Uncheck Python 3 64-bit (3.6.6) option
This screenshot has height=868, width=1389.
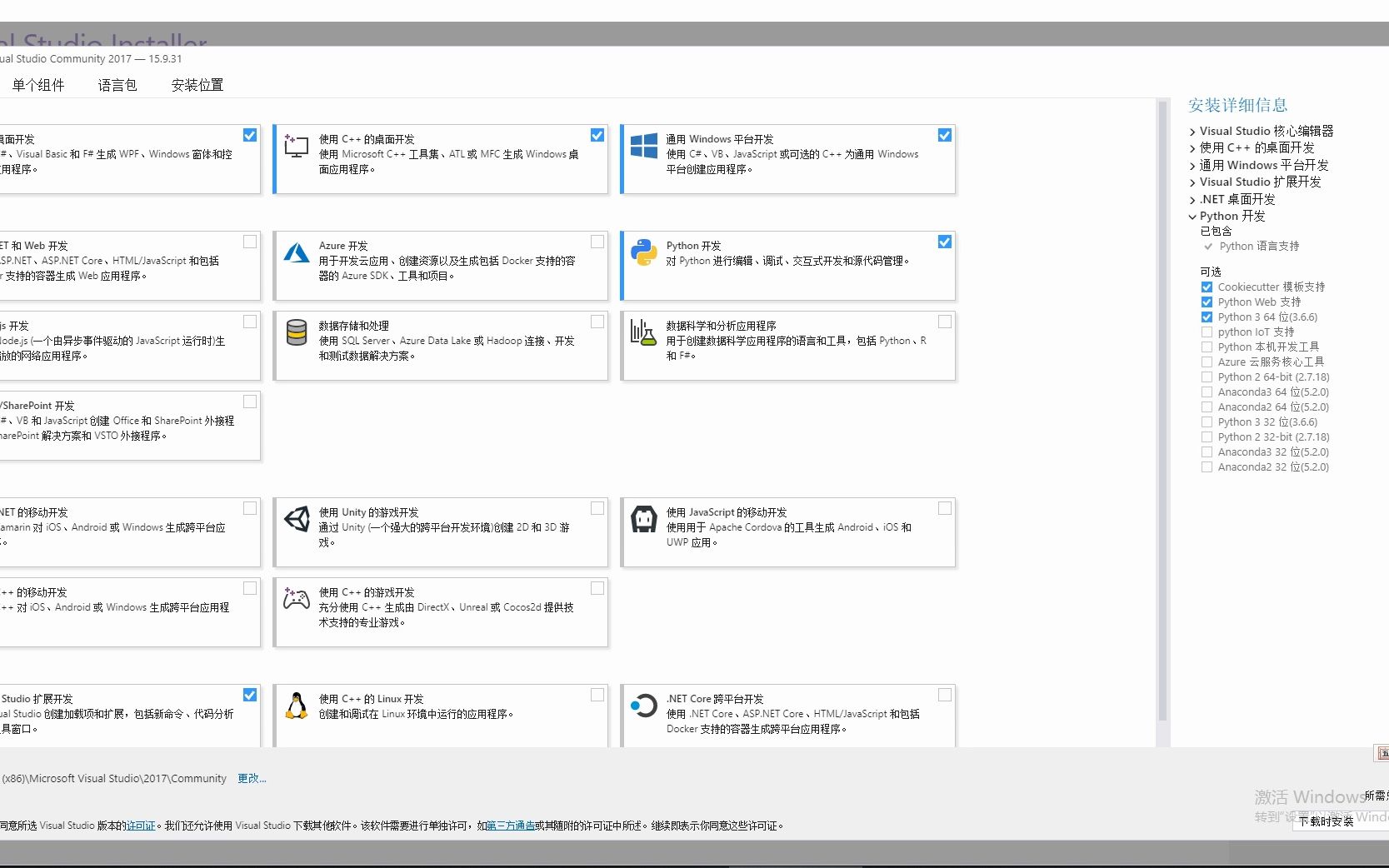(1207, 317)
